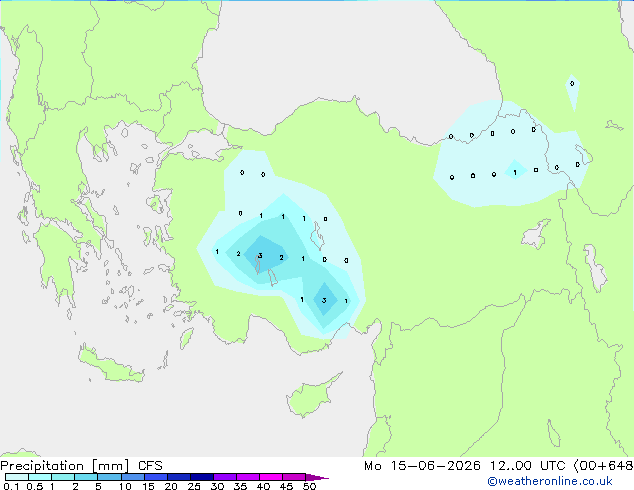Choose the 30–35 mm purple legend swatch

click(224, 477)
